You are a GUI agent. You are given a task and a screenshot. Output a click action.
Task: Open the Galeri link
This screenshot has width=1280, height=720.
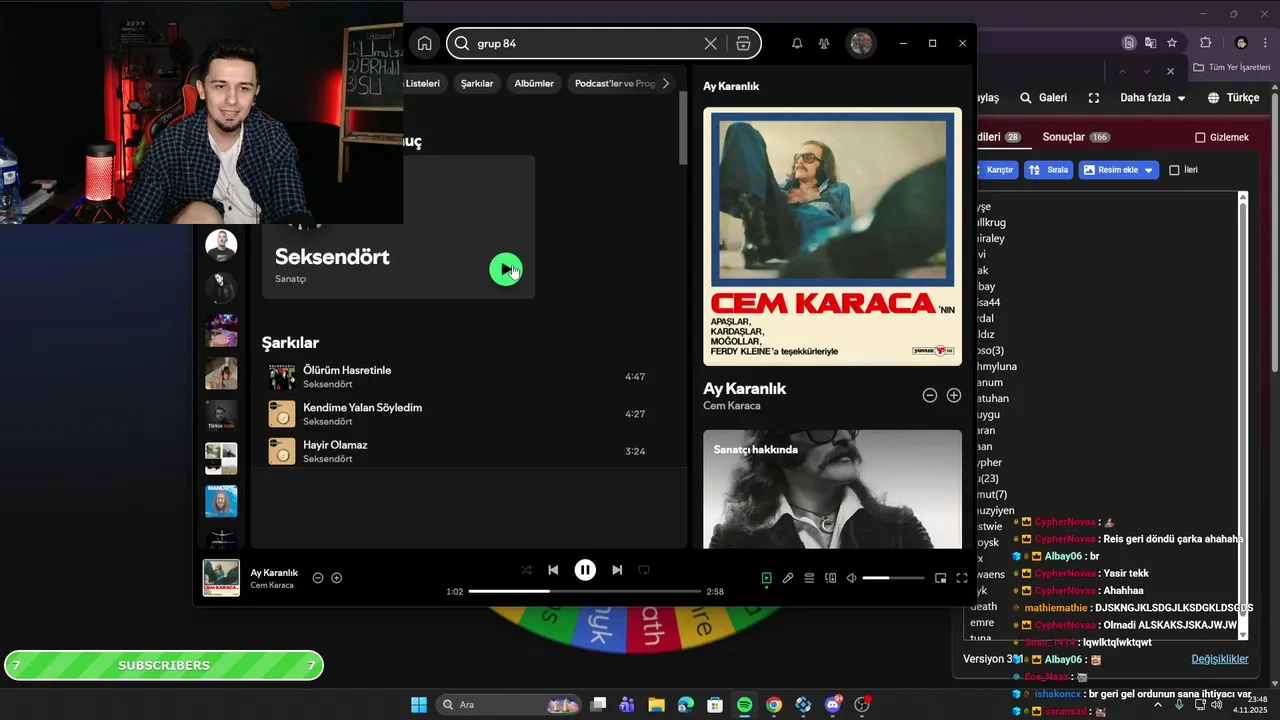point(1043,98)
